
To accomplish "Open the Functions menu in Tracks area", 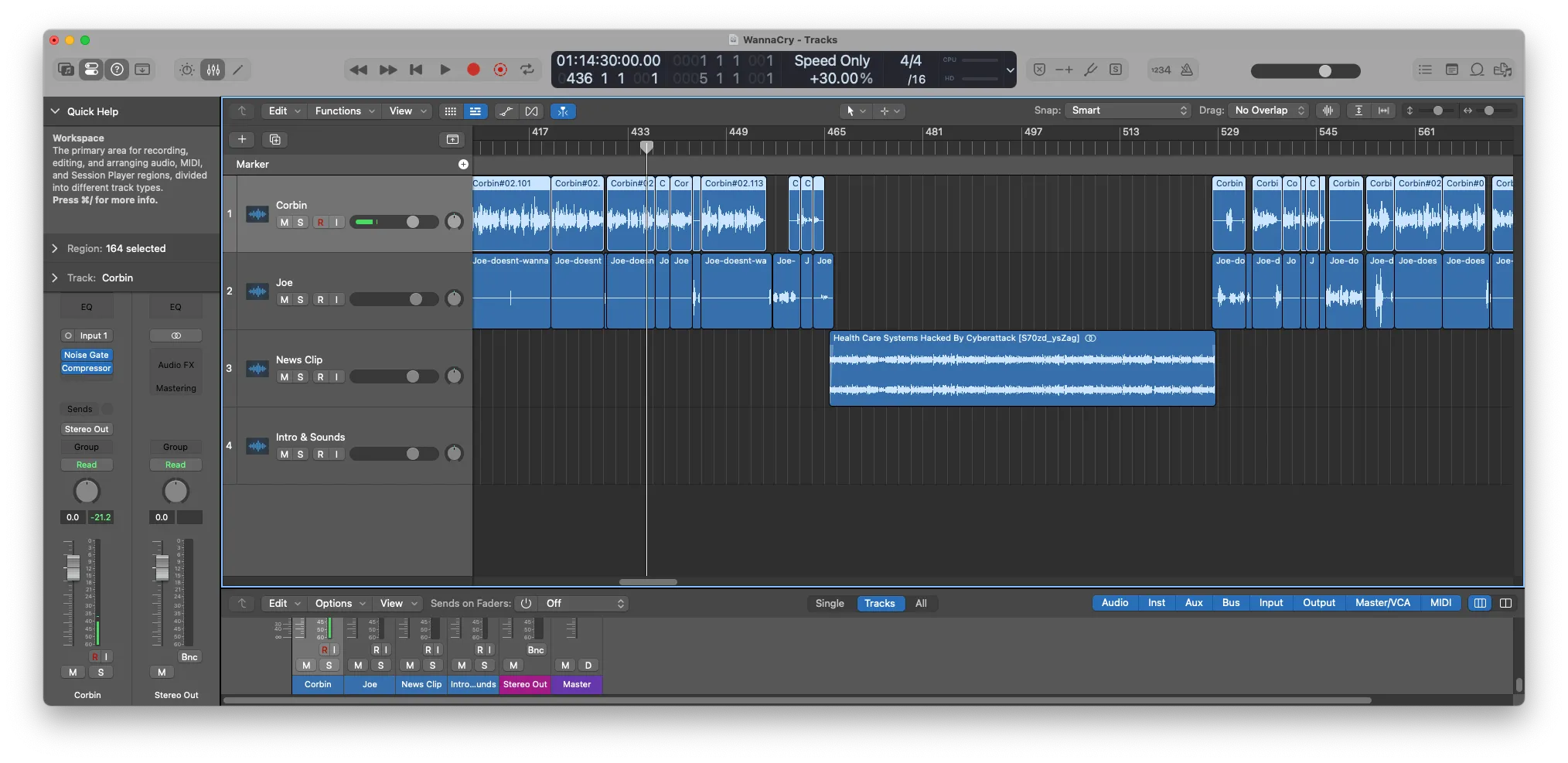I will (x=344, y=111).
